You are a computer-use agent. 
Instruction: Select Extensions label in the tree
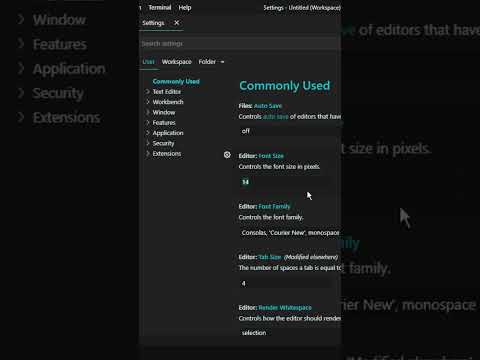click(x=167, y=154)
